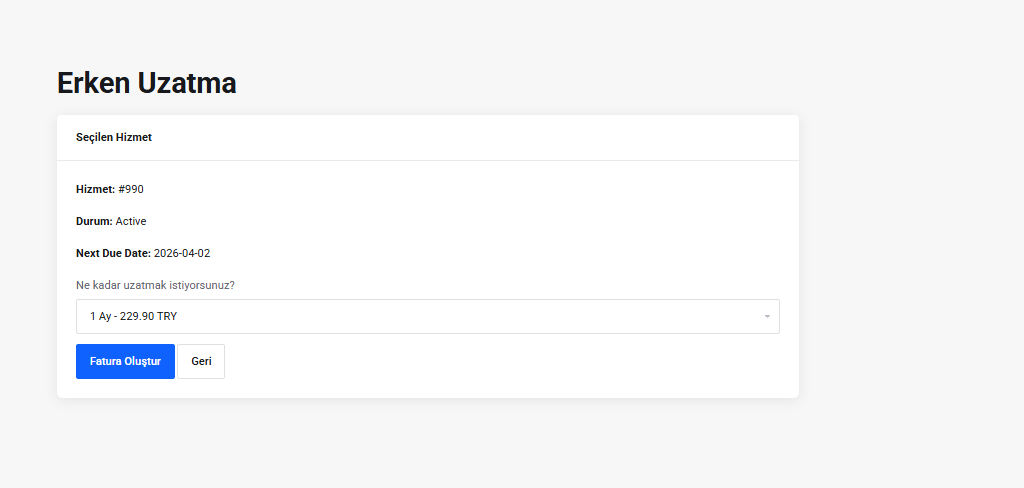Click 'Seçilen' in the card header title
This screenshot has width=1024, height=488.
coord(94,137)
